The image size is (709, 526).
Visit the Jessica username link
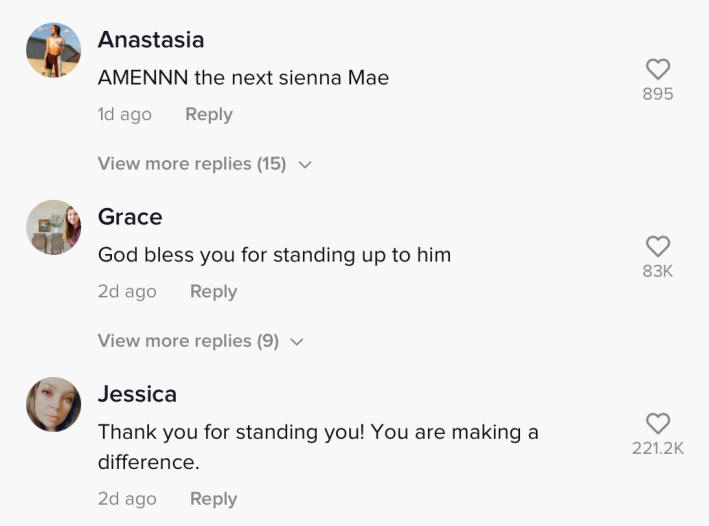coord(137,394)
